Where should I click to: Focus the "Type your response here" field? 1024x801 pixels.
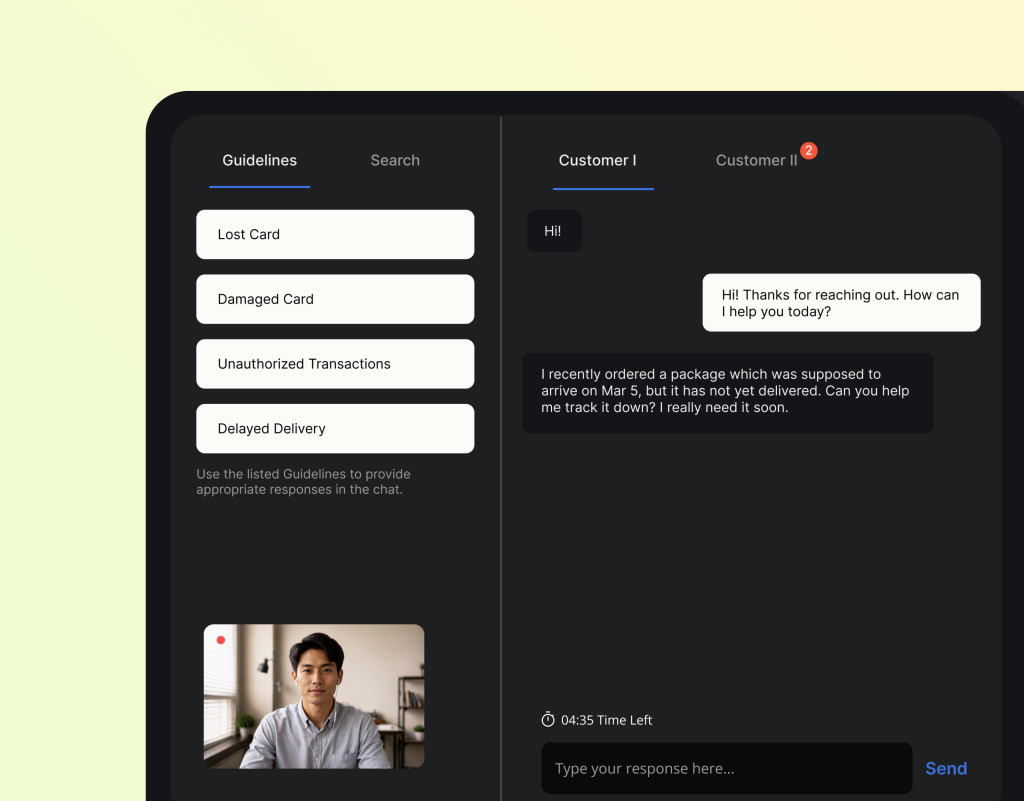click(x=727, y=768)
